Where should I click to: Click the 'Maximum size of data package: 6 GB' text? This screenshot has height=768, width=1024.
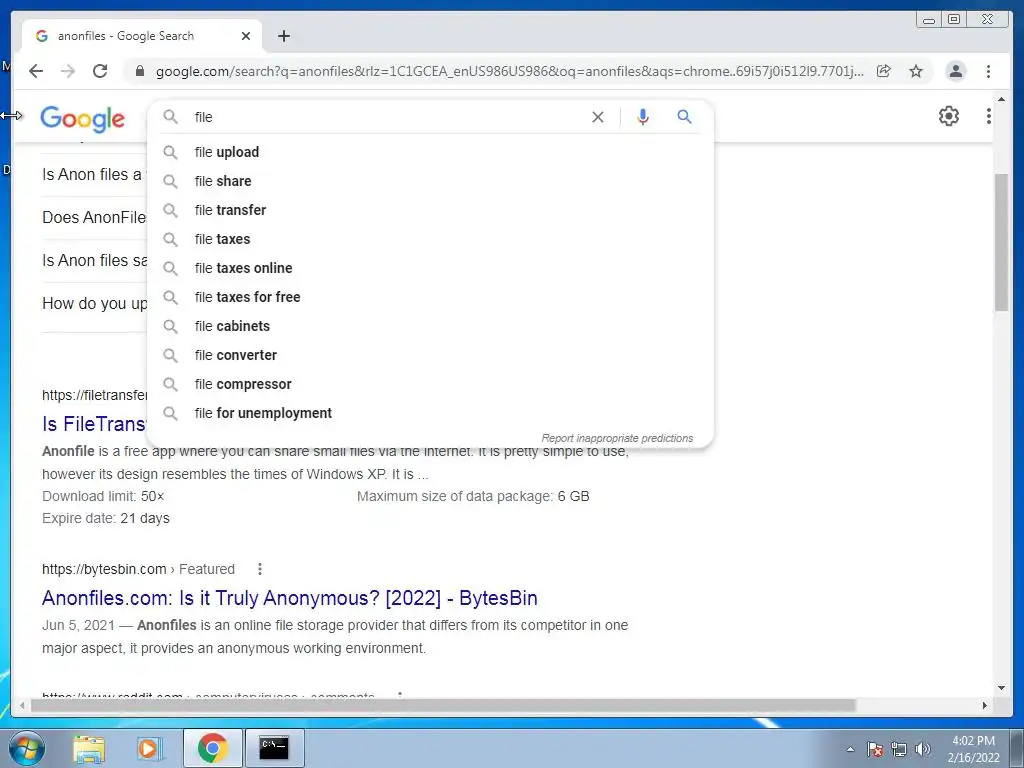coord(473,496)
